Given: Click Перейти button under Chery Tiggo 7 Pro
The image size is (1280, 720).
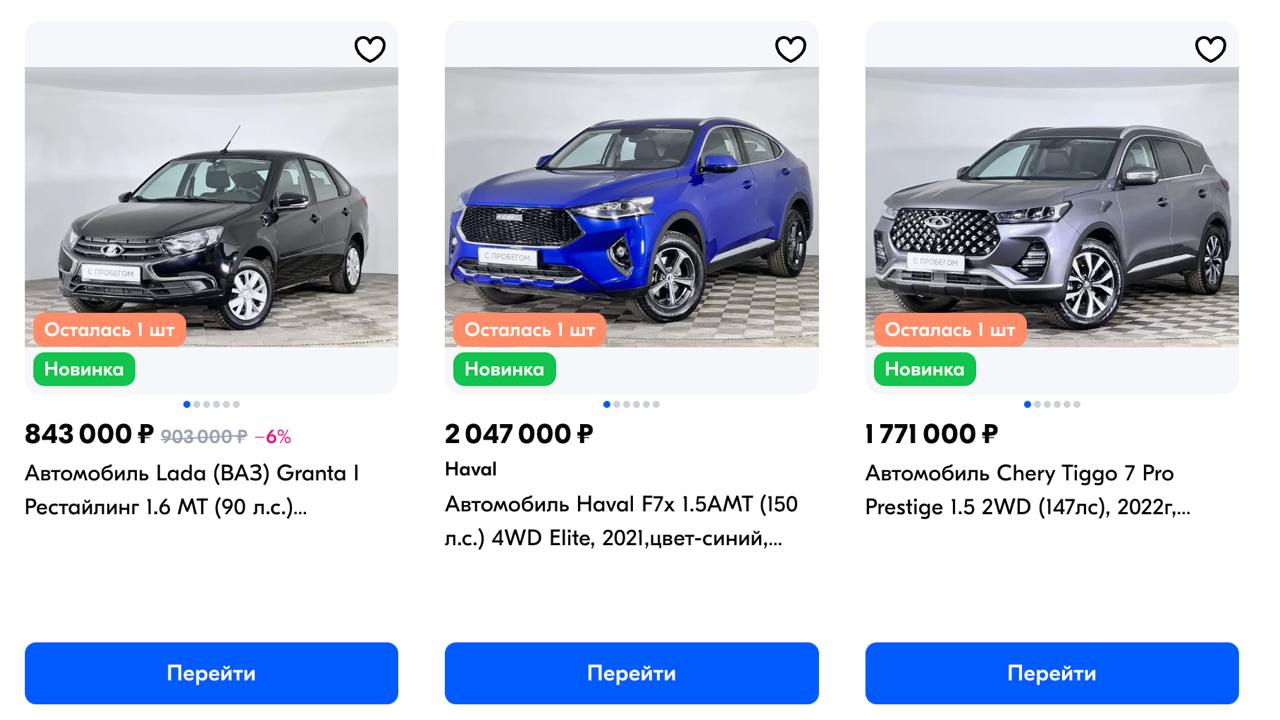Looking at the screenshot, I should 1051,673.
